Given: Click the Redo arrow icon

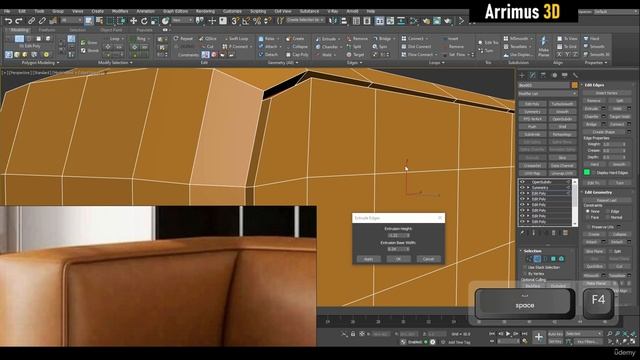Looking at the screenshot, I should 19,20.
